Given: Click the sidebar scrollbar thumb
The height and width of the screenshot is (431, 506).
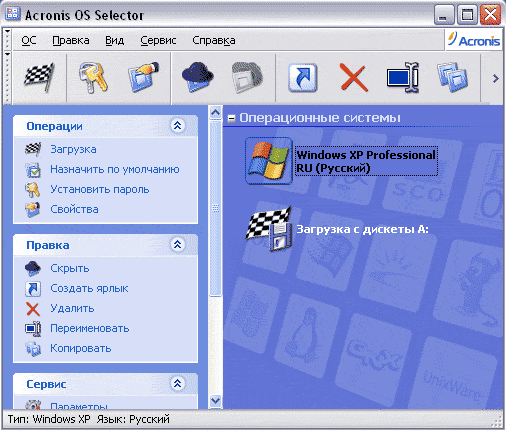Looking at the screenshot, I should [216, 208].
